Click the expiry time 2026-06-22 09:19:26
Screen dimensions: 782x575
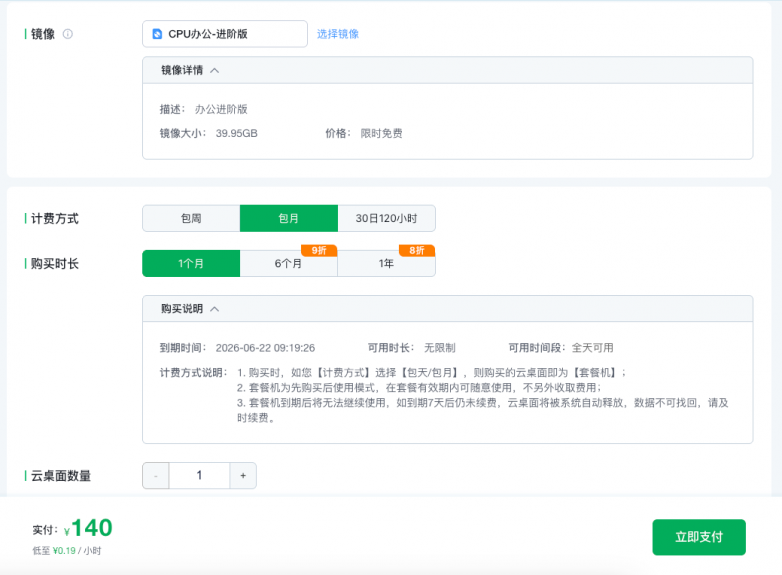tap(265, 348)
